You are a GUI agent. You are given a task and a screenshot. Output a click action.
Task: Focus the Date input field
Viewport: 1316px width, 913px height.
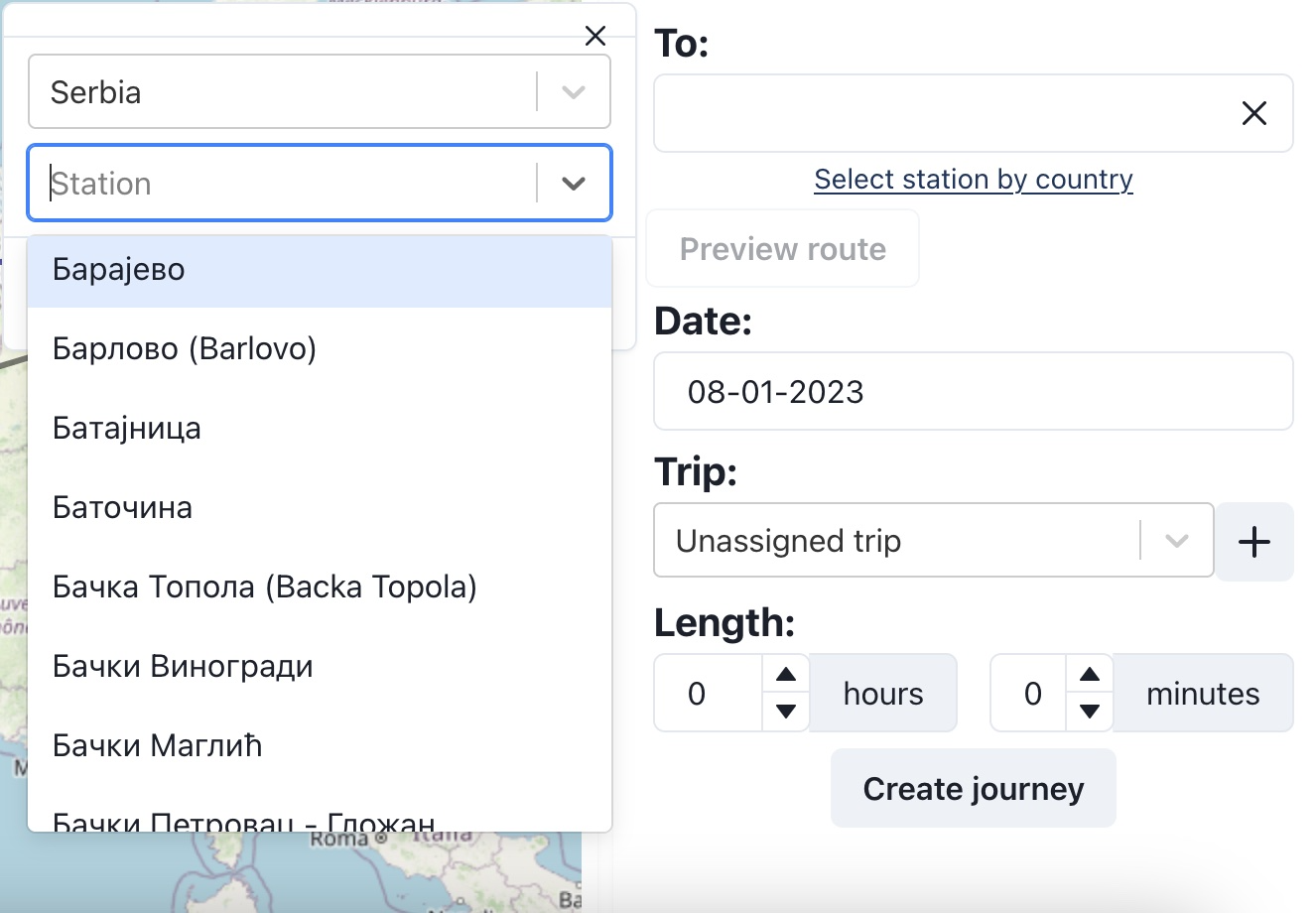coord(973,392)
